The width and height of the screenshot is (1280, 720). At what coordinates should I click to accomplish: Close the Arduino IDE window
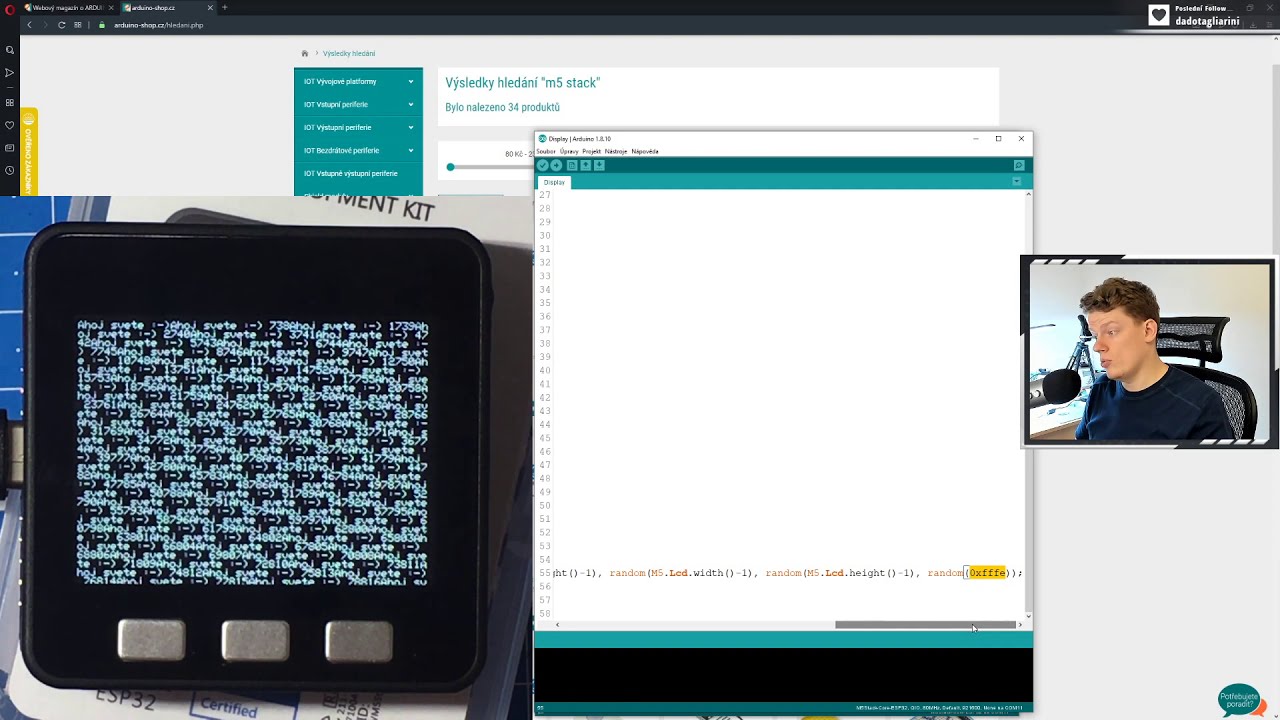(1021, 139)
